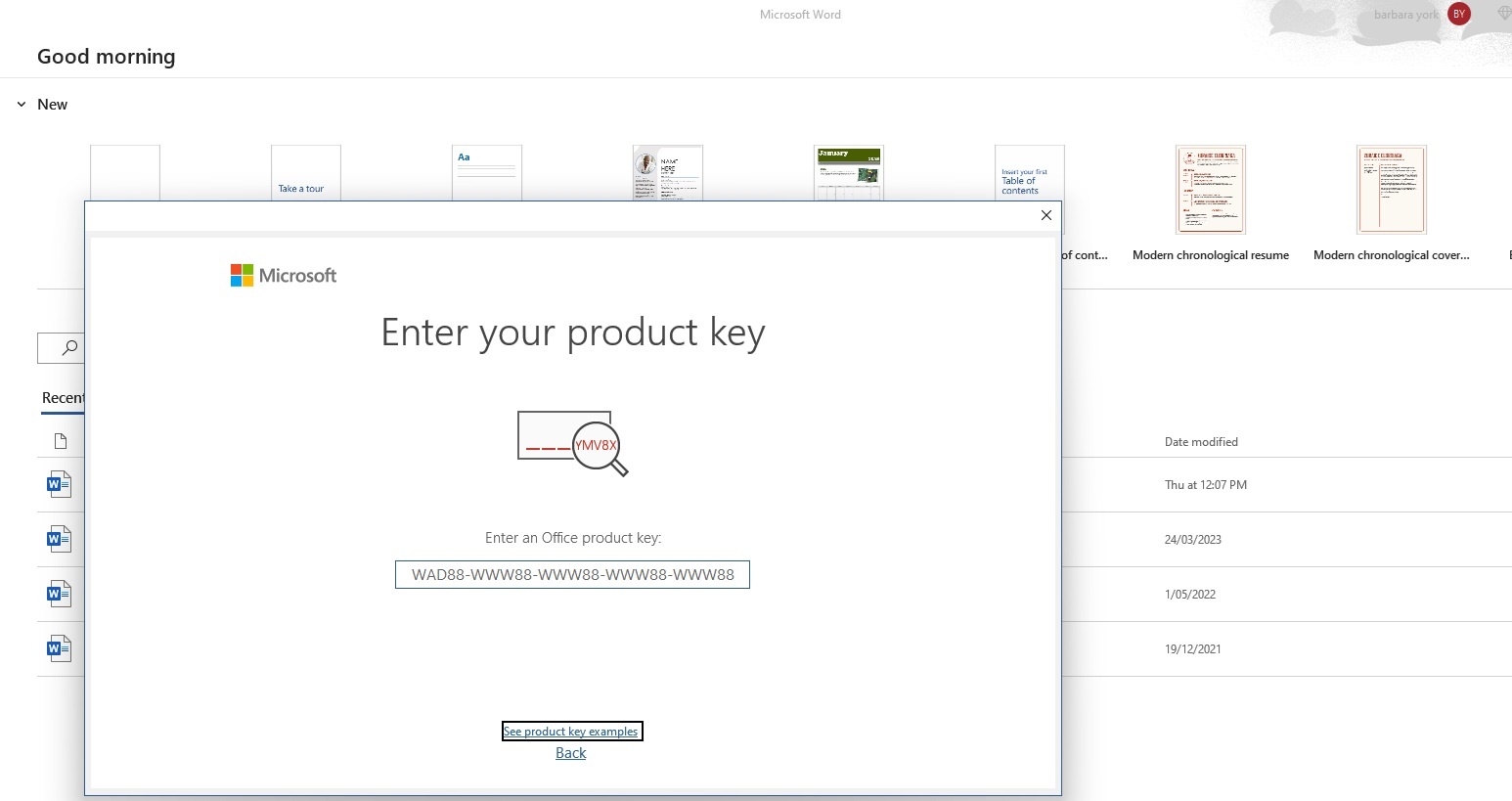Click the diamond premium icon
The width and height of the screenshot is (1512, 801).
point(1504,14)
